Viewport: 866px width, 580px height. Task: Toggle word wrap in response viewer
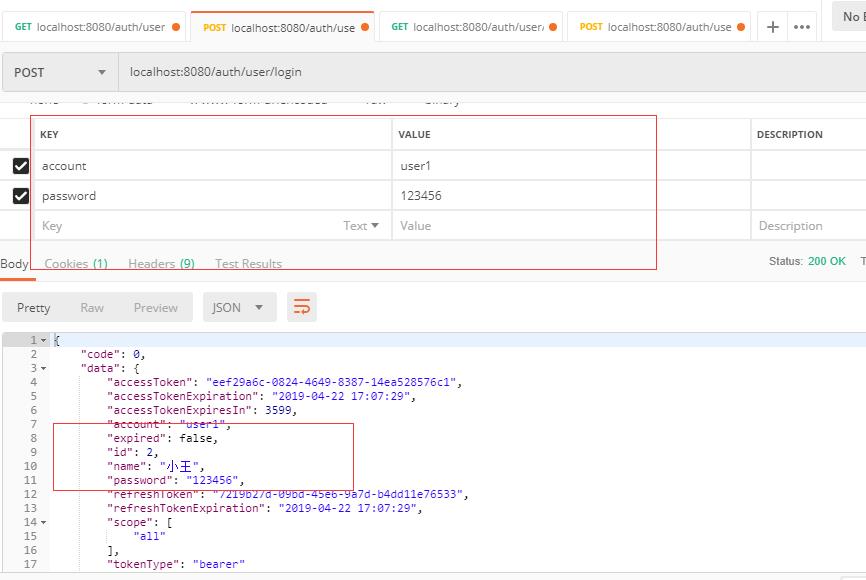(x=302, y=307)
